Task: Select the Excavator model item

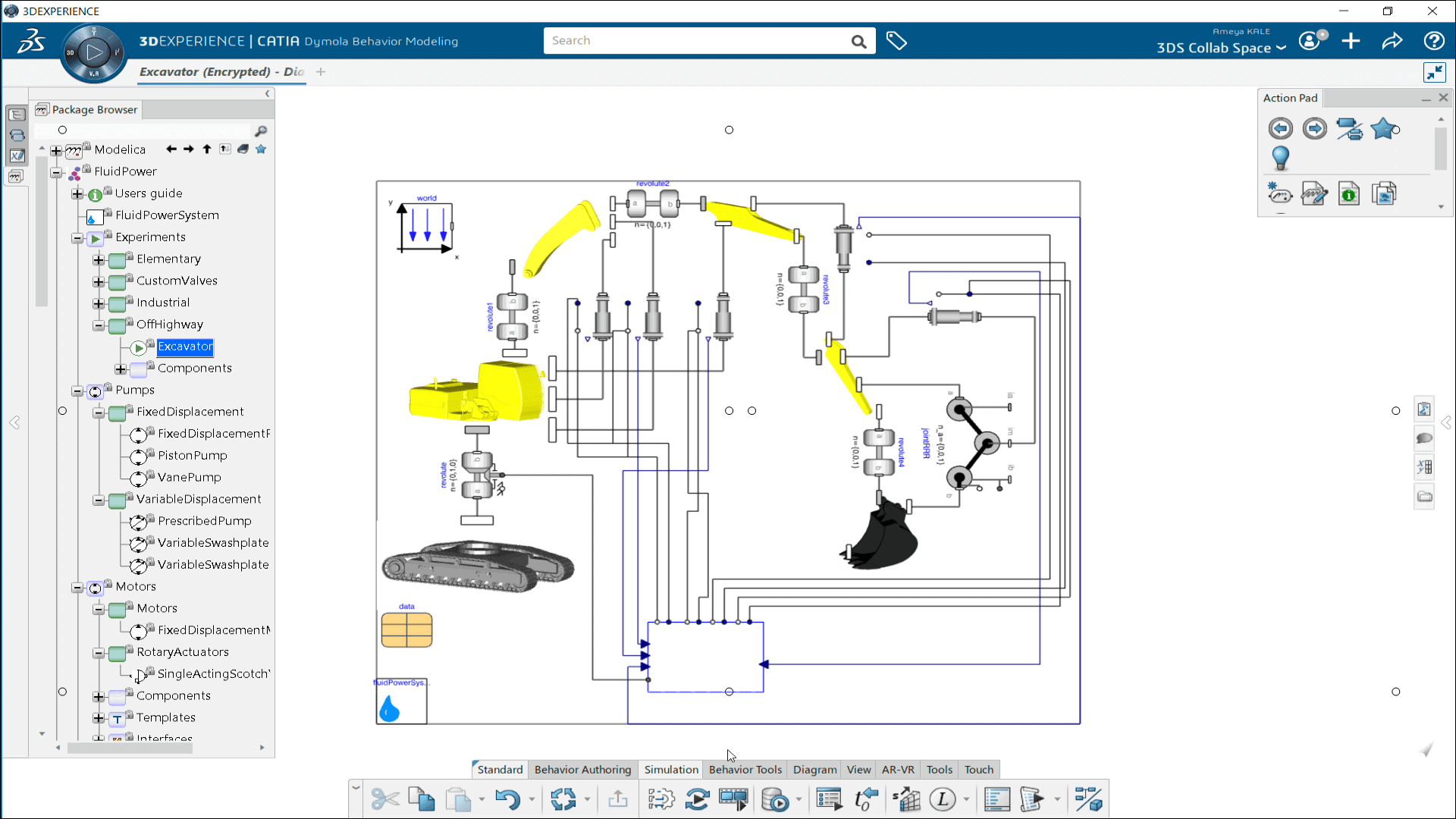Action: [185, 346]
